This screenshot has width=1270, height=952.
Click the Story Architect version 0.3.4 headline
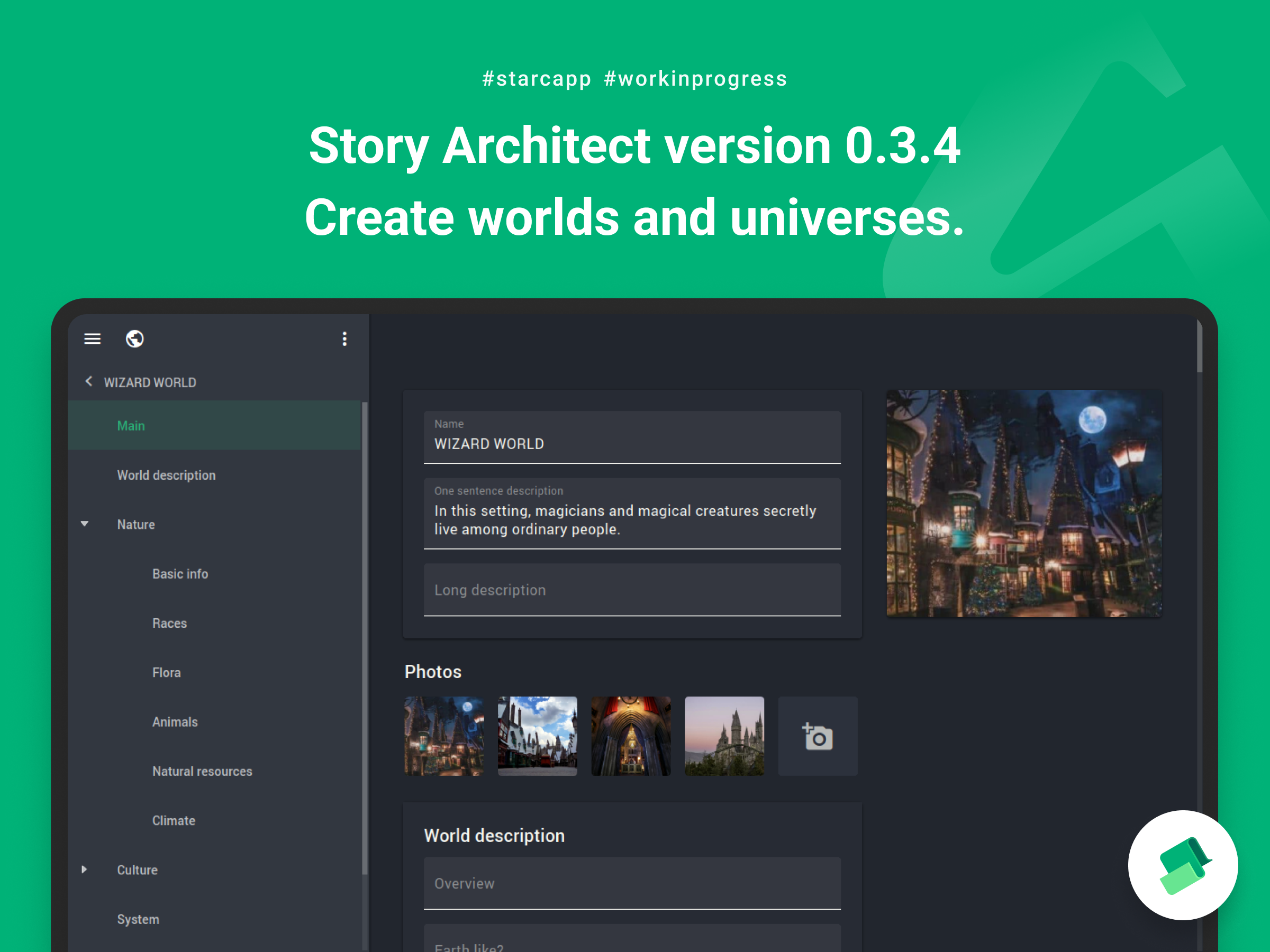click(634, 146)
